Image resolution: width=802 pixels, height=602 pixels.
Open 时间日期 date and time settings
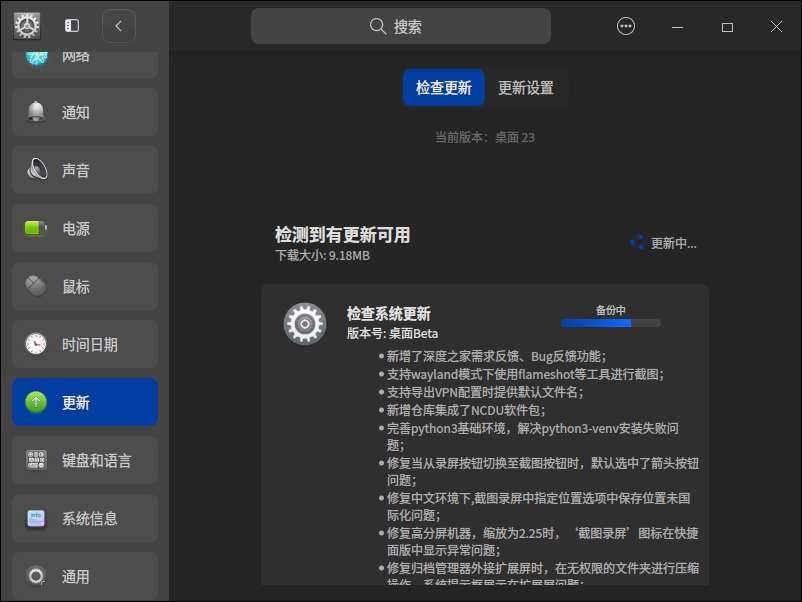click(85, 344)
